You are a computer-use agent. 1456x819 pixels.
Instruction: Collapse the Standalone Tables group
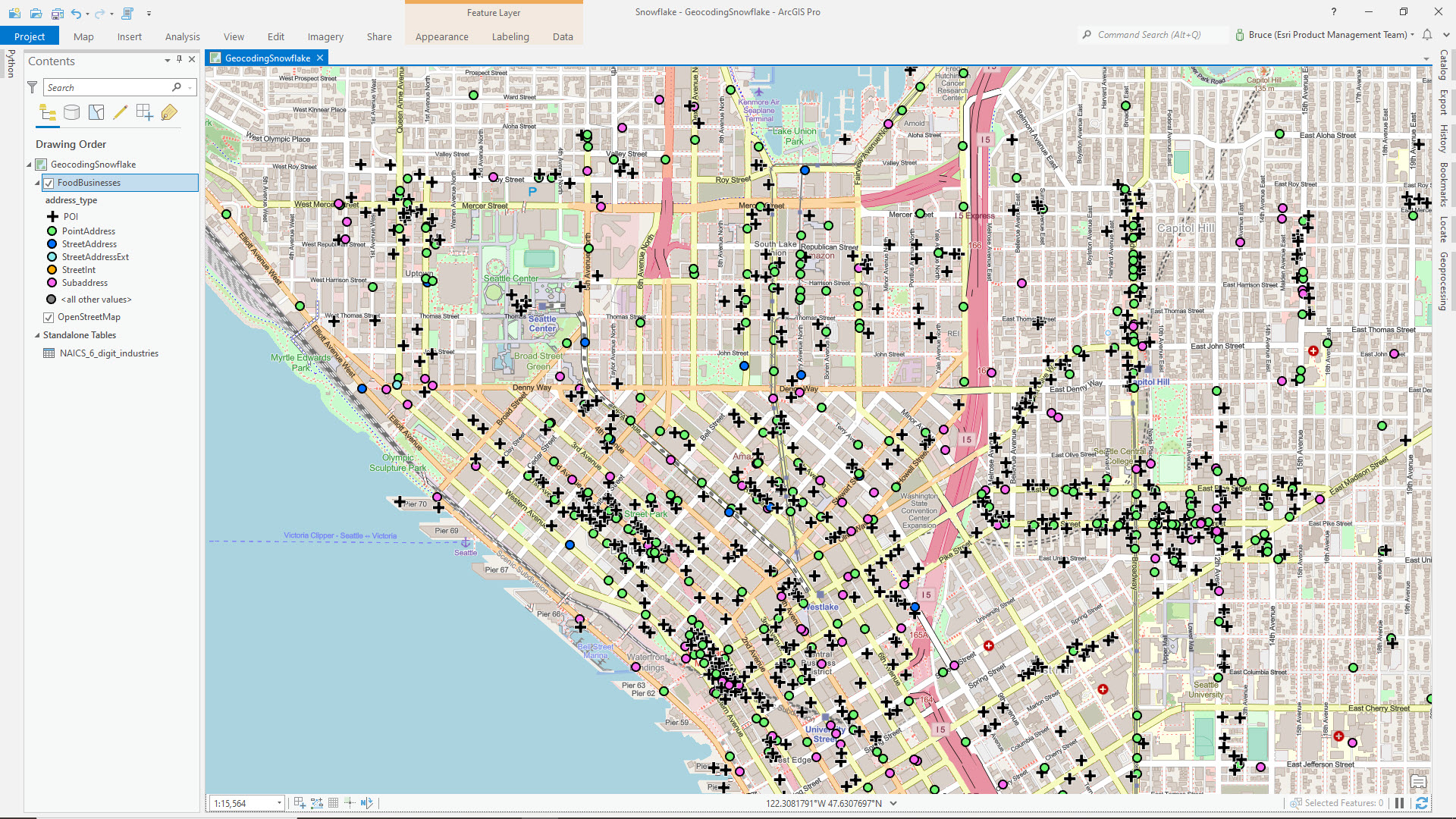coord(36,335)
